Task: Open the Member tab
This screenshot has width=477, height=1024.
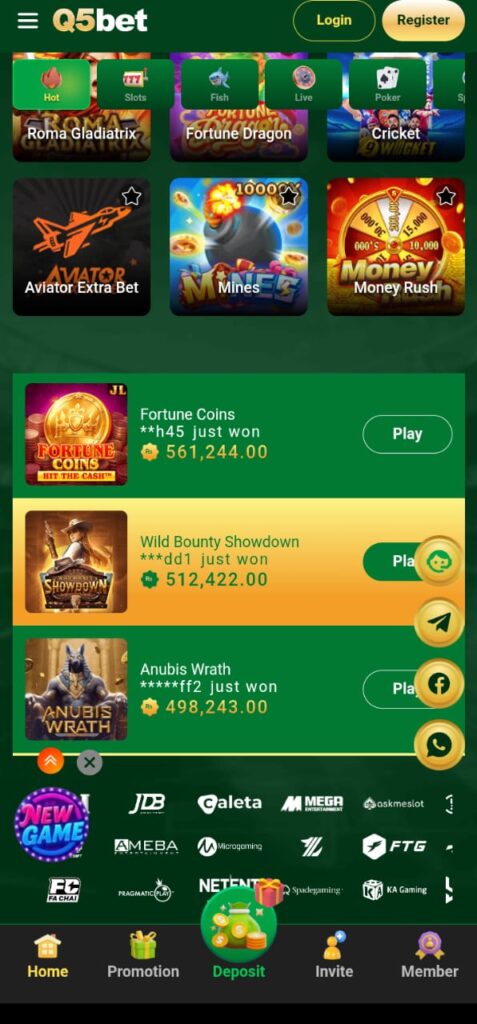Action: (x=429, y=955)
